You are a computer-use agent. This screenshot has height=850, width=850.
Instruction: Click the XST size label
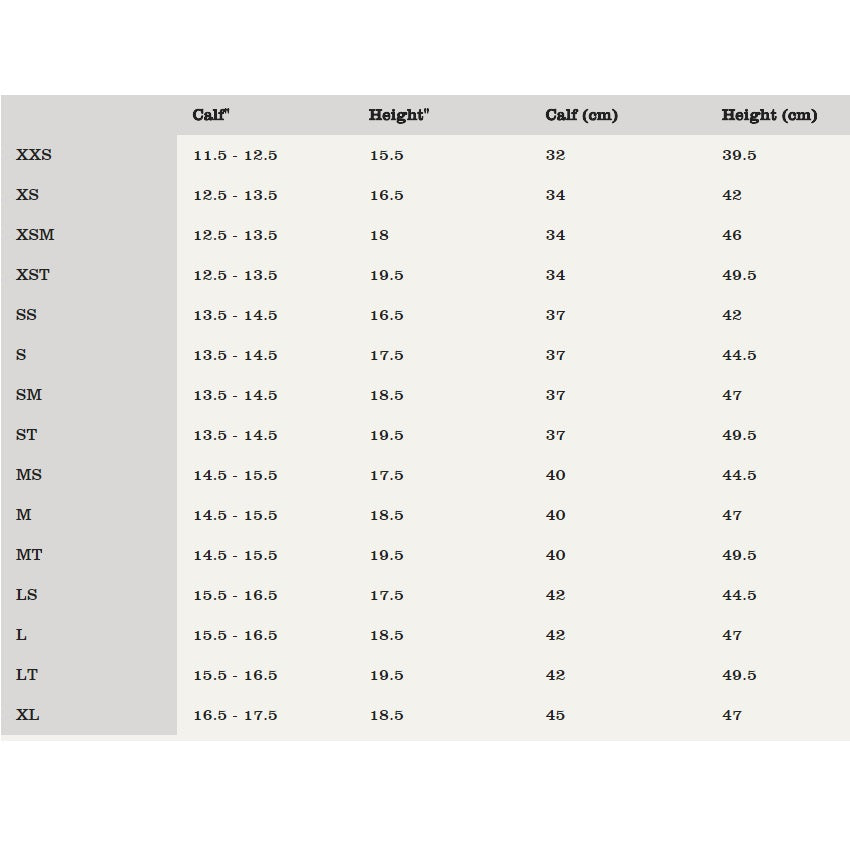pos(33,275)
